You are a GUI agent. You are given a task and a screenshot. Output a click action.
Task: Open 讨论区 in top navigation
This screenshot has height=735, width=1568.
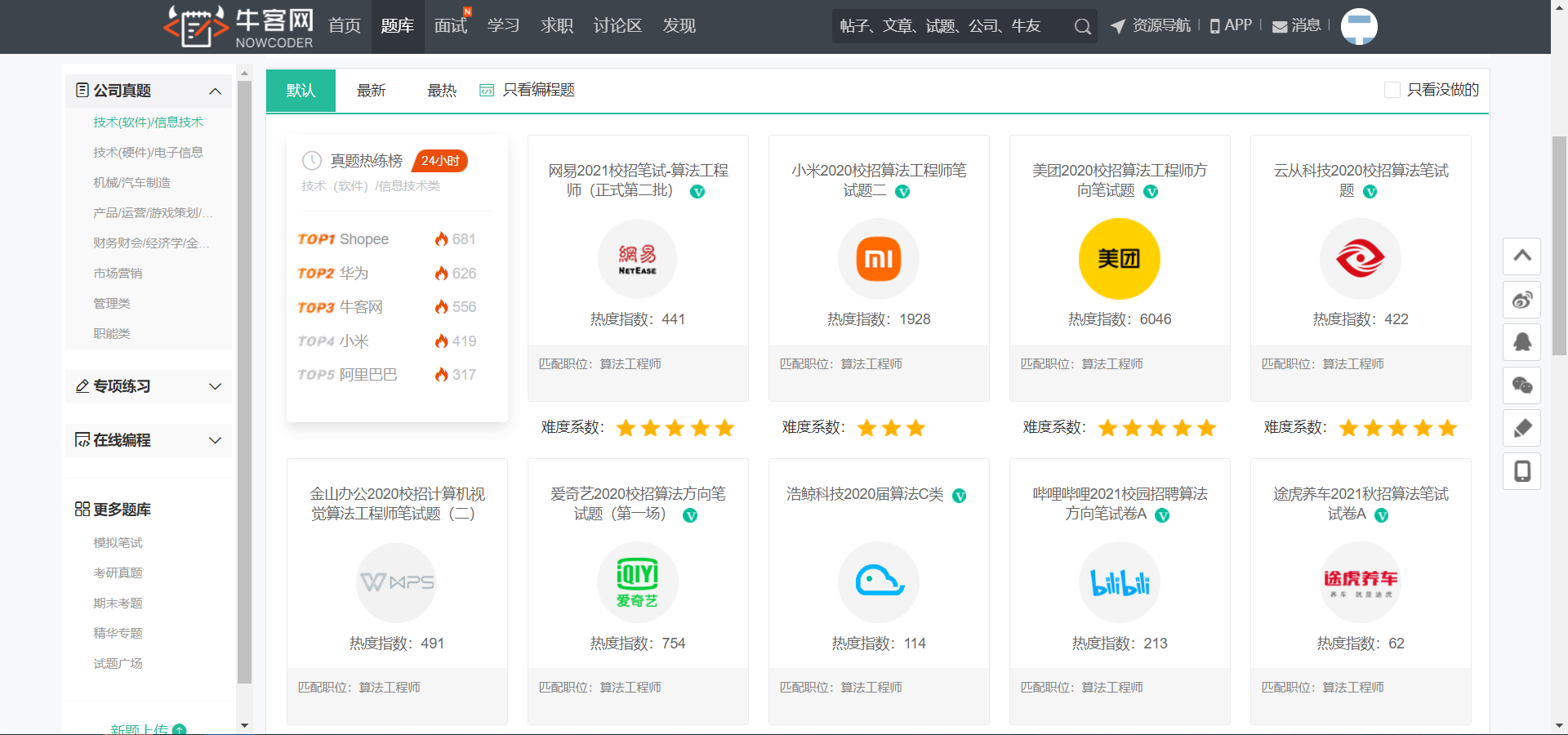[x=618, y=26]
